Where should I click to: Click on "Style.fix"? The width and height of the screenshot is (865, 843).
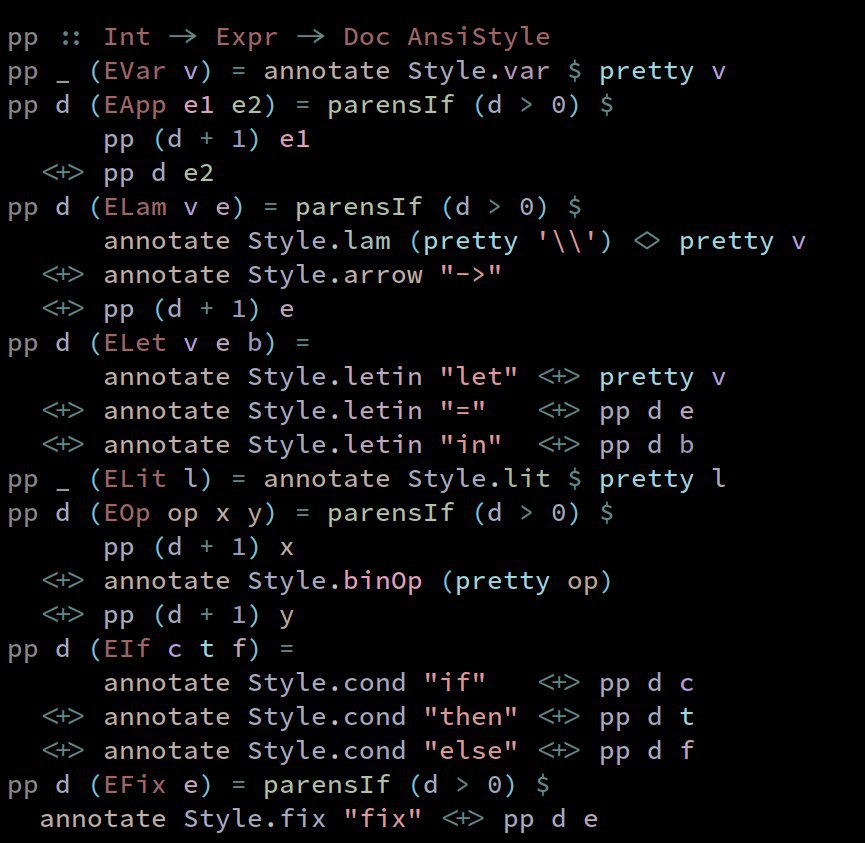(255, 819)
